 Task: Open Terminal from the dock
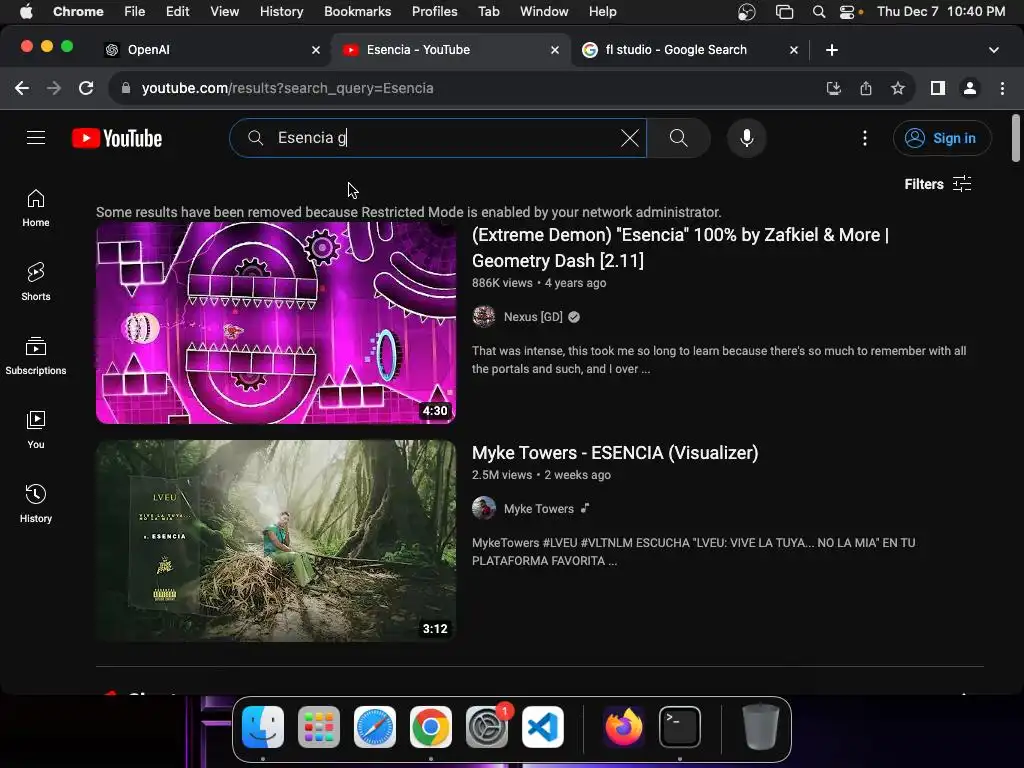[x=680, y=727]
